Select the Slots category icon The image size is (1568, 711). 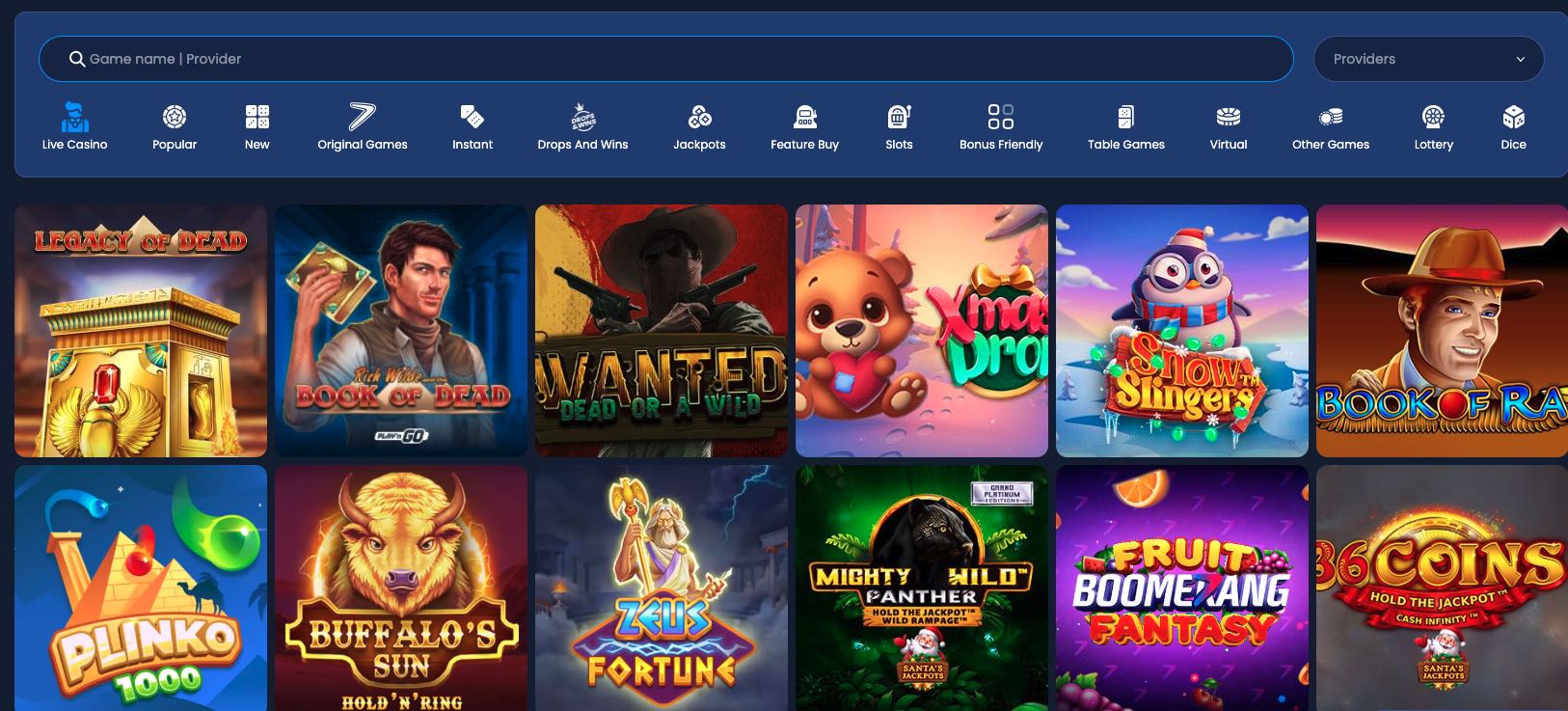click(899, 117)
